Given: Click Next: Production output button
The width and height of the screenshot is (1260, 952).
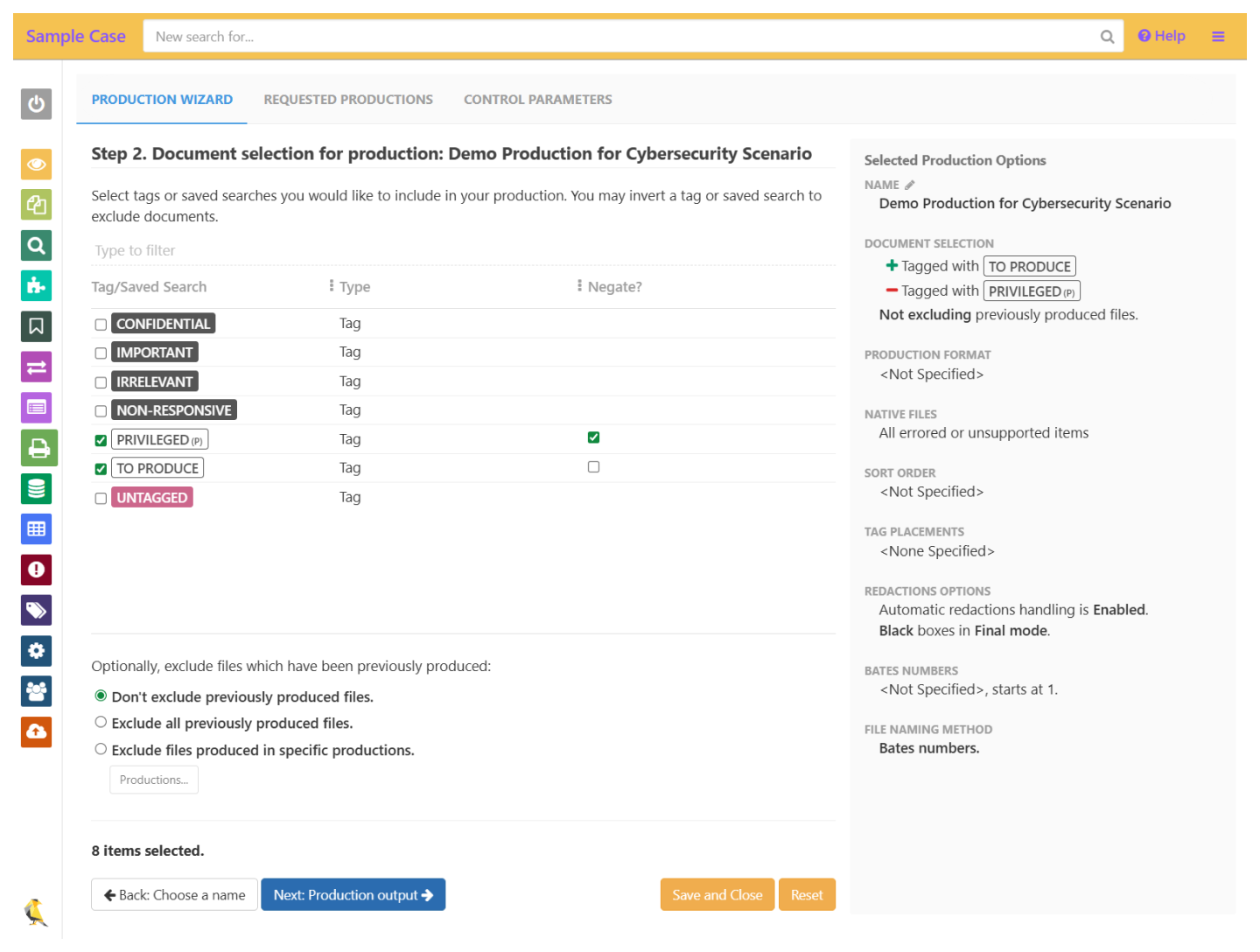Looking at the screenshot, I should click(x=353, y=895).
